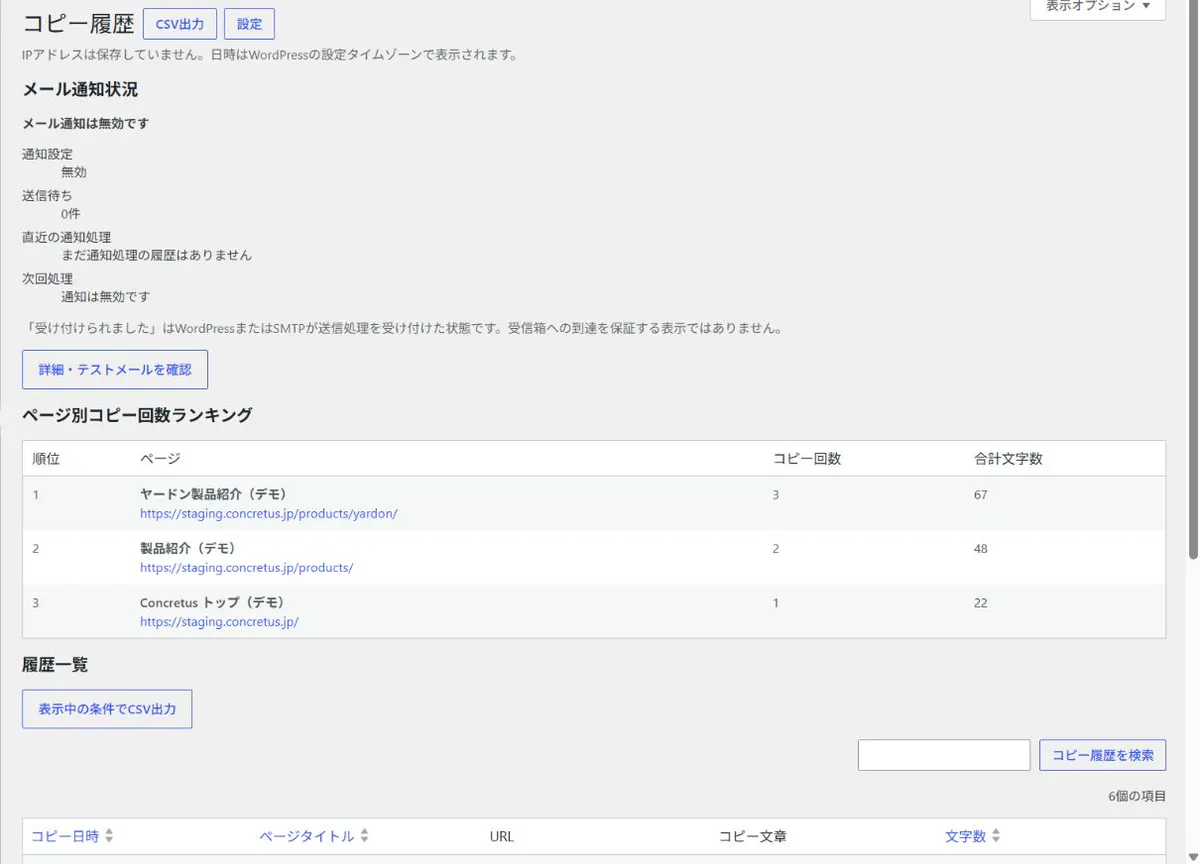Sort by コピー日時 column header
Viewport: 1200px width, 864px height.
65,836
